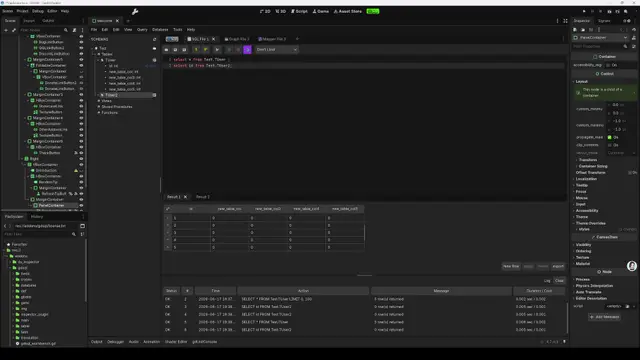This screenshot has width=640, height=360.
Task: Click the scene filter search icon
Action: pyautogui.click(x=66, y=30)
